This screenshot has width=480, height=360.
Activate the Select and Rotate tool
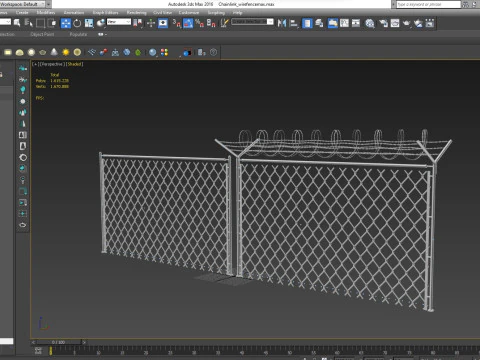[77, 23]
